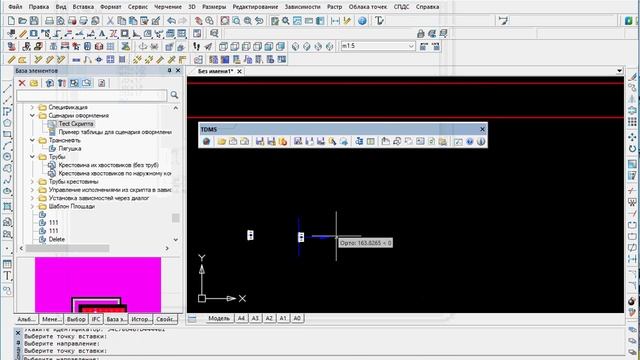Open the Правка menu
The image size is (640, 360).
pos(39,7)
